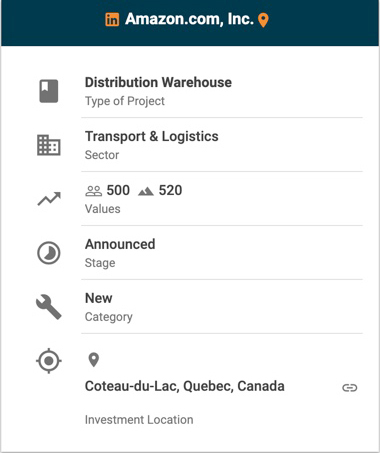Click the mountain icon beside 520
The image size is (380, 453).
pos(146,192)
